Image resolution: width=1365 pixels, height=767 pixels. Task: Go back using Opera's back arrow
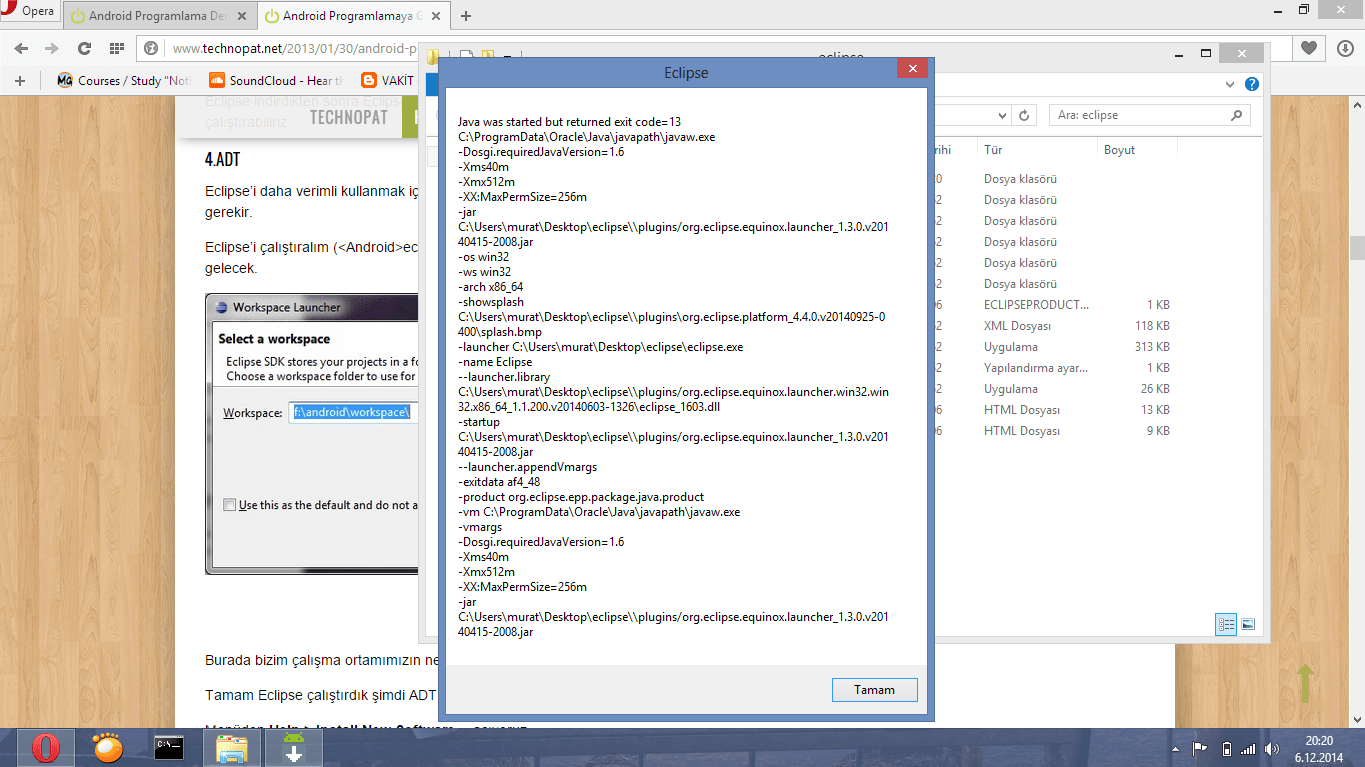(x=21, y=48)
